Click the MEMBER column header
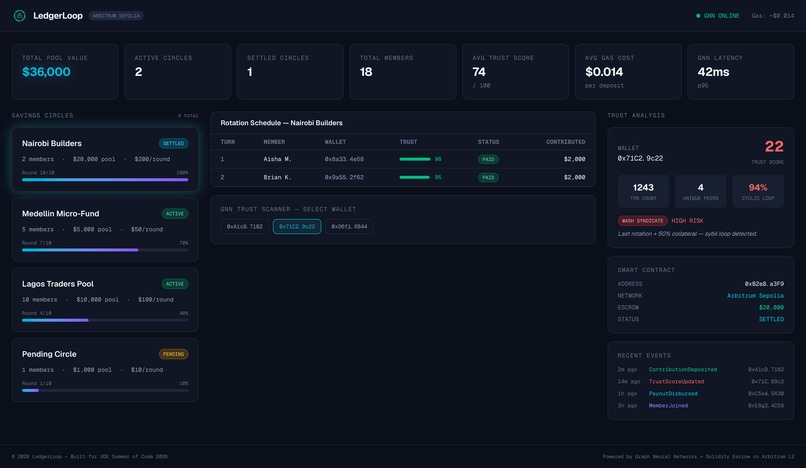Image resolution: width=806 pixels, height=468 pixels. coord(274,142)
